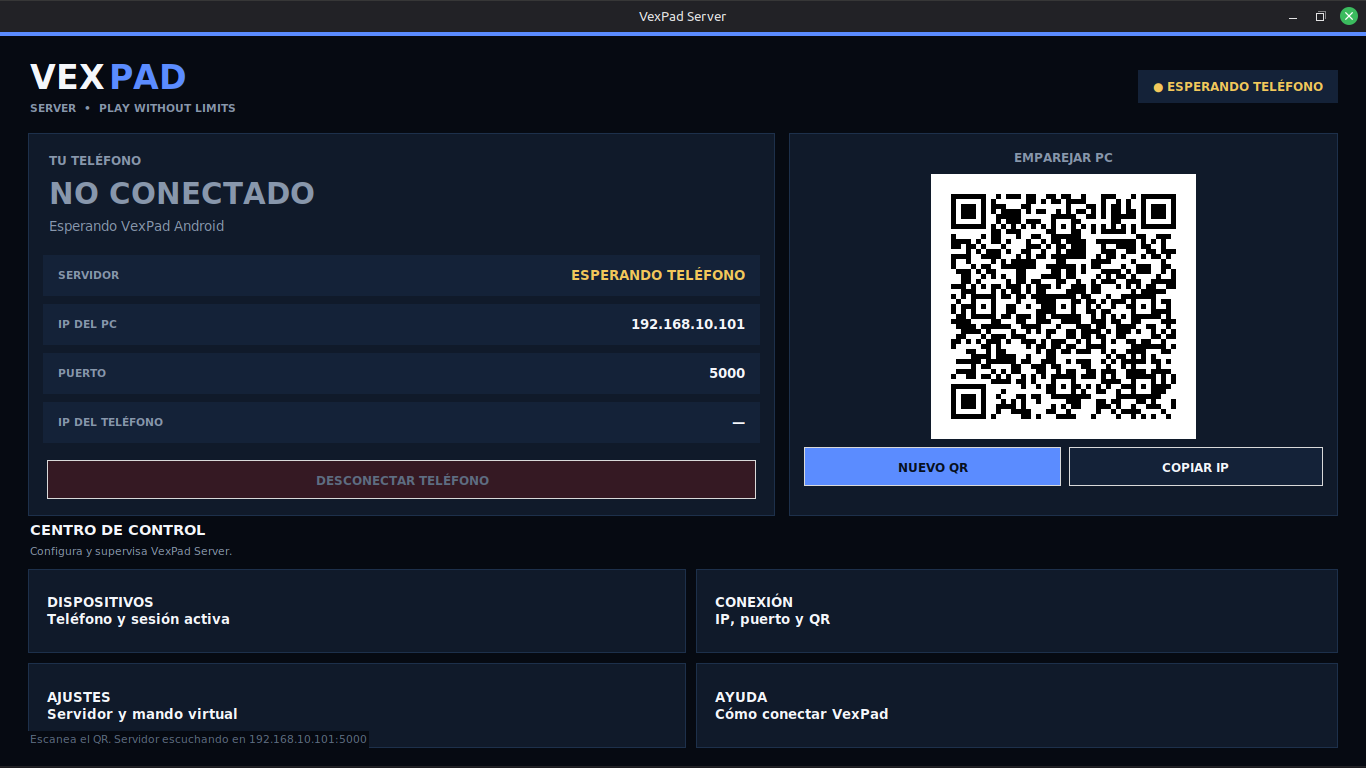Click the status bar message about scanning QR
The image size is (1366, 768).
(198, 739)
